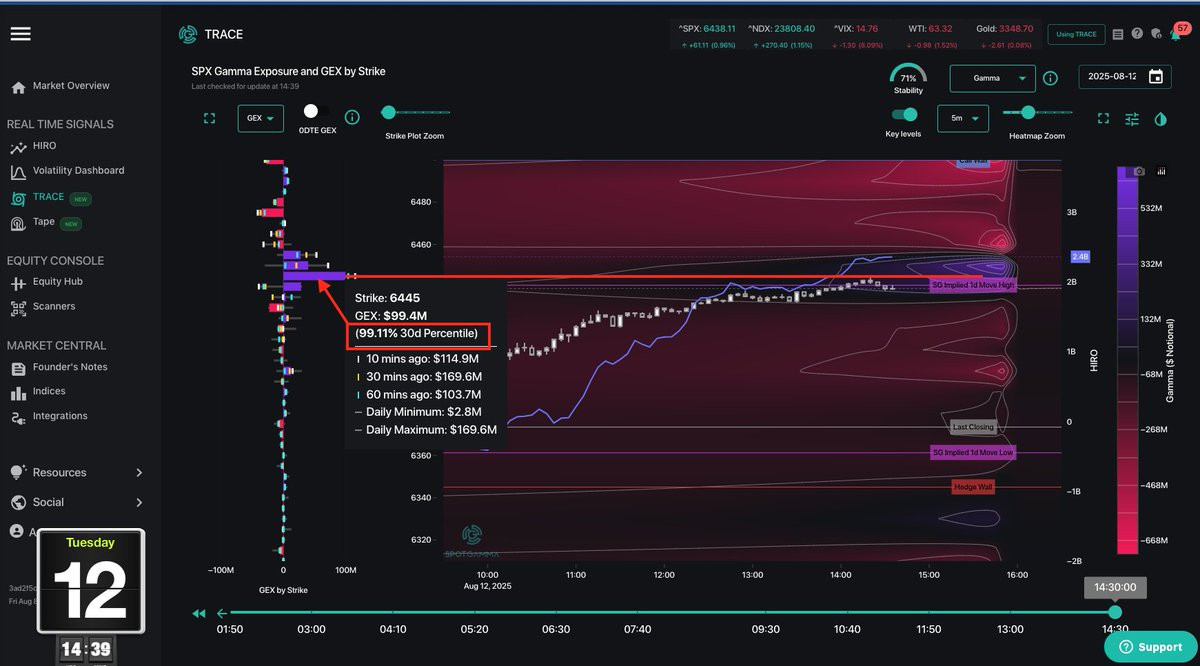Image resolution: width=1200 pixels, height=666 pixels.
Task: Open the help question-mark icon
Action: pyautogui.click(x=1137, y=34)
